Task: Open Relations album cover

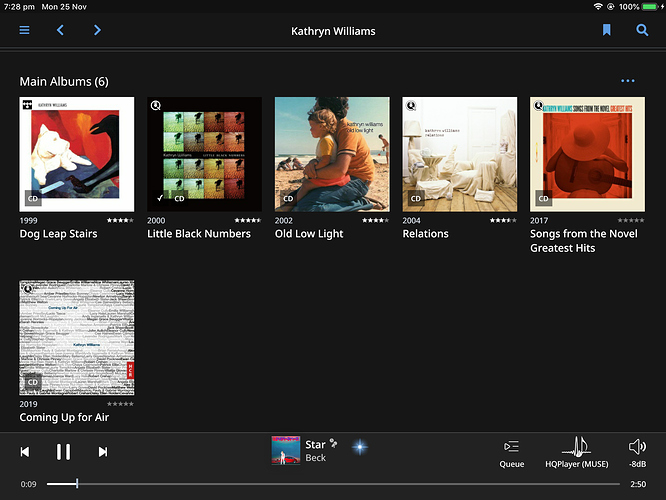Action: [x=460, y=154]
